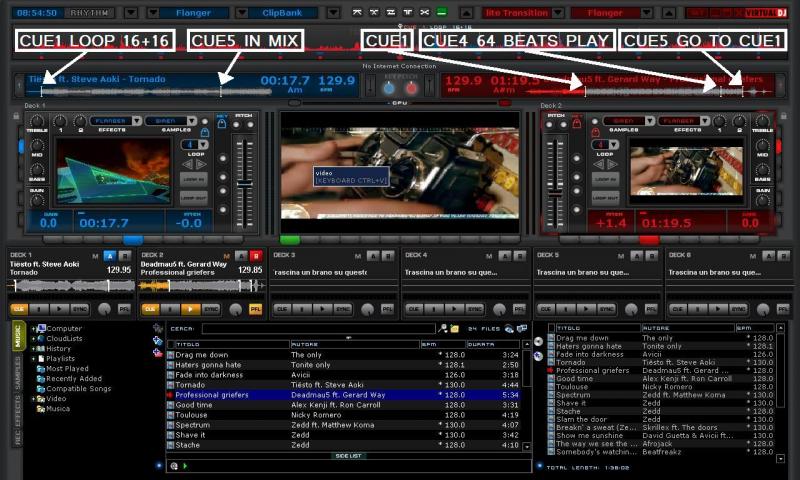
Task: Click Deck 1 TREBLE knob
Action: [37, 121]
